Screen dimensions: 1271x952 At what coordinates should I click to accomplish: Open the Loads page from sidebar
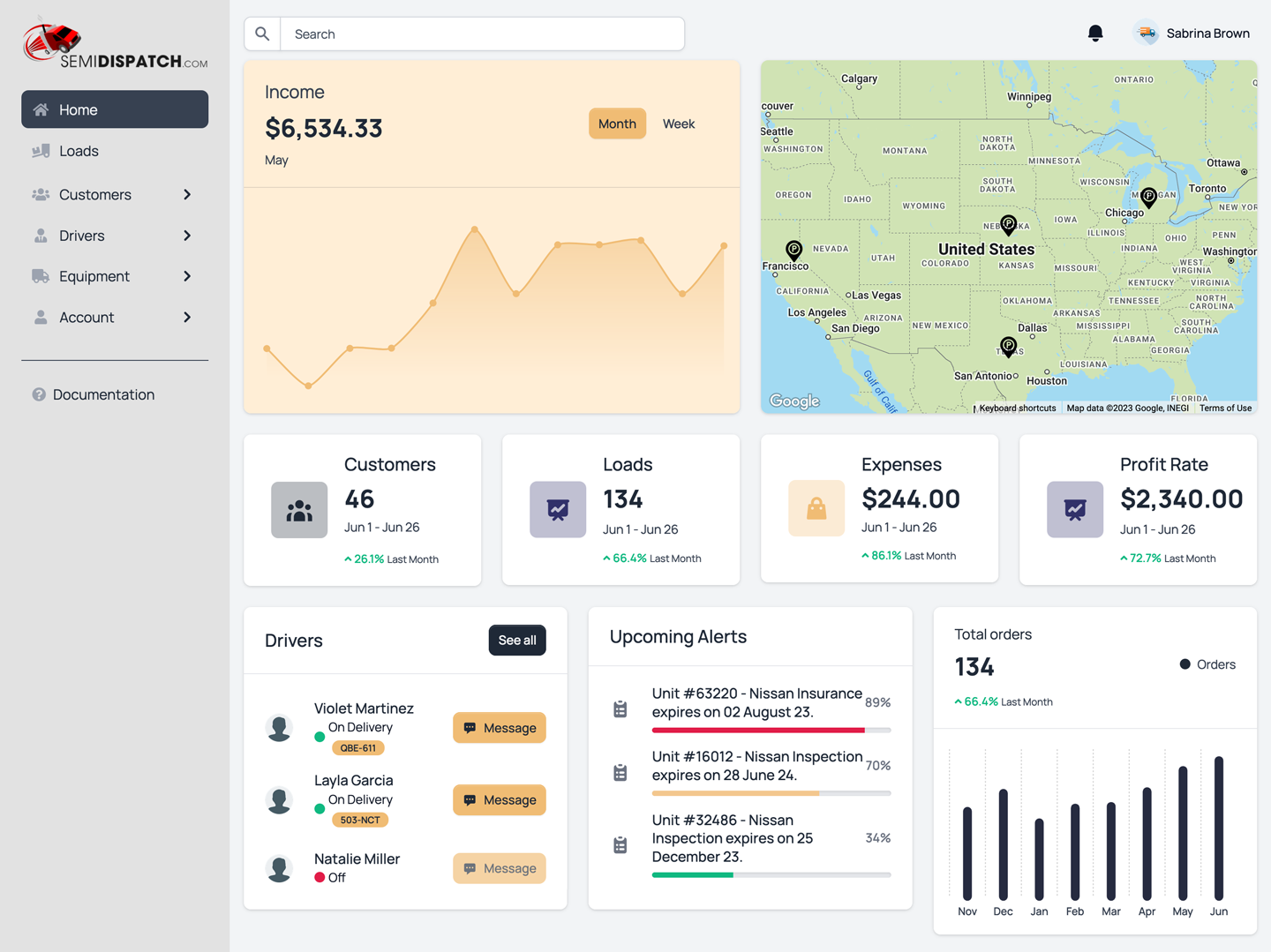[x=79, y=151]
